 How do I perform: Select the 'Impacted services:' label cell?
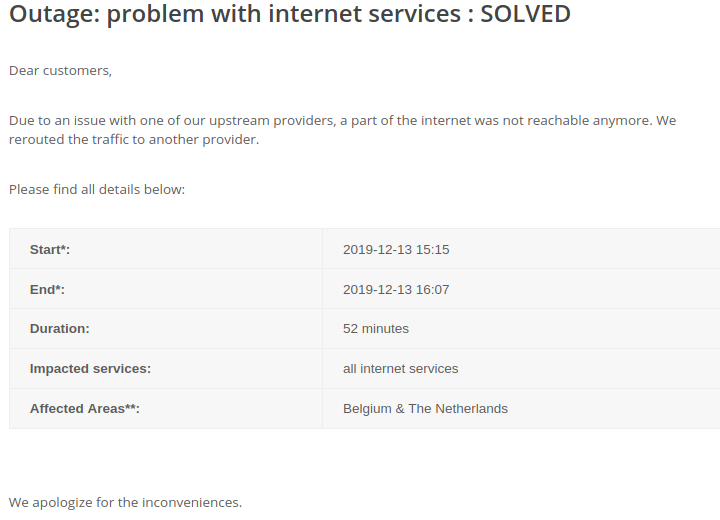point(90,368)
